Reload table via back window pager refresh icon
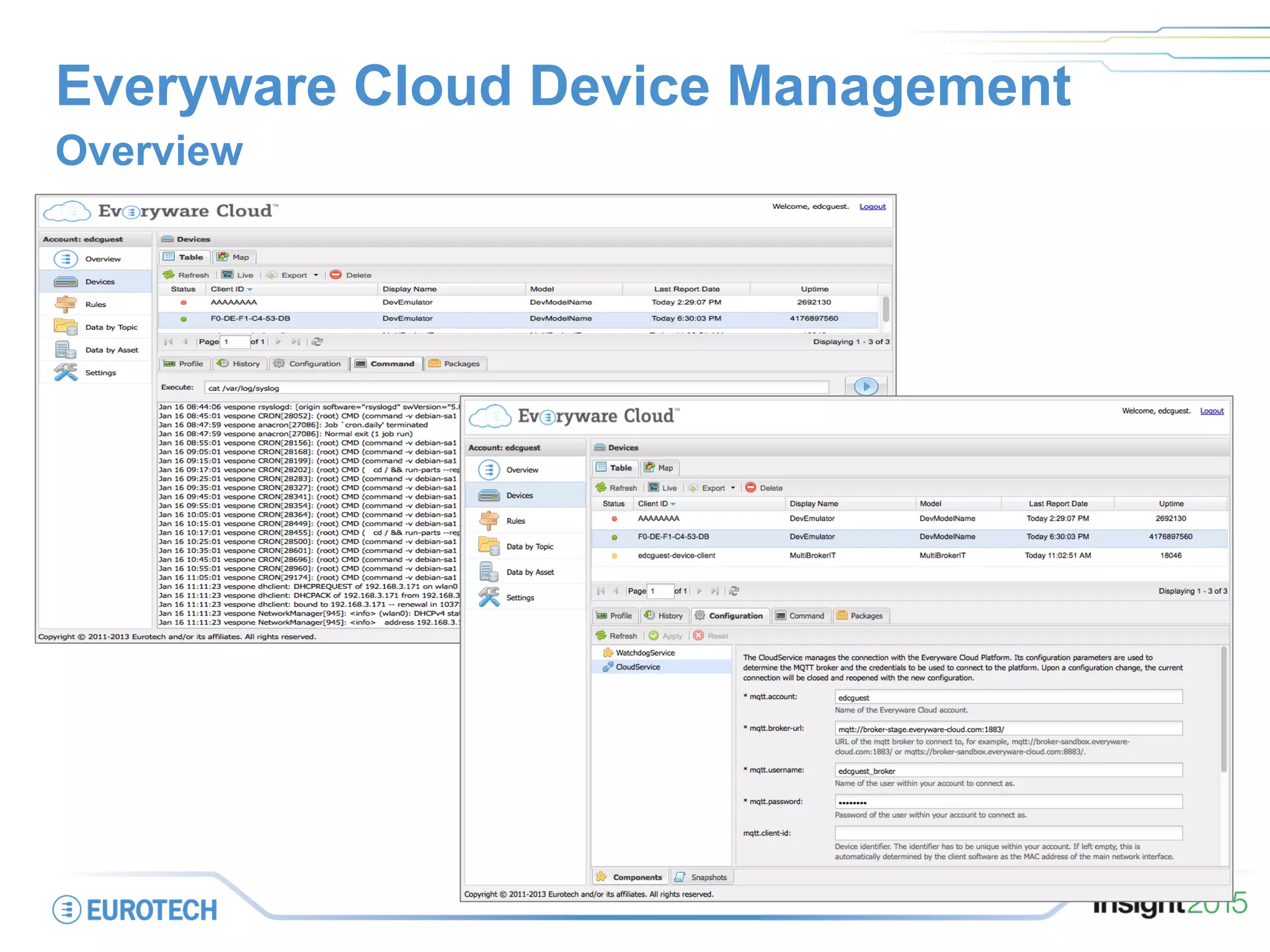Viewport: 1270px width, 952px height. pyautogui.click(x=317, y=342)
